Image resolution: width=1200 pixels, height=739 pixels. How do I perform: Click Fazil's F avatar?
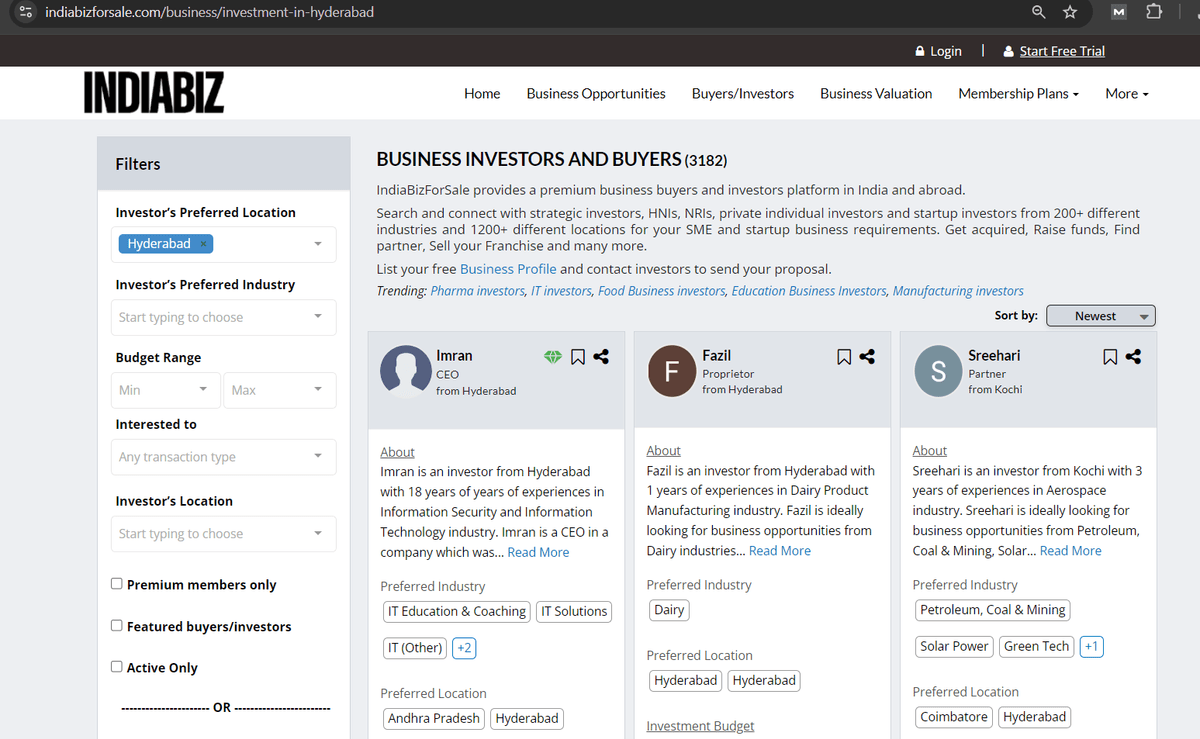672,371
